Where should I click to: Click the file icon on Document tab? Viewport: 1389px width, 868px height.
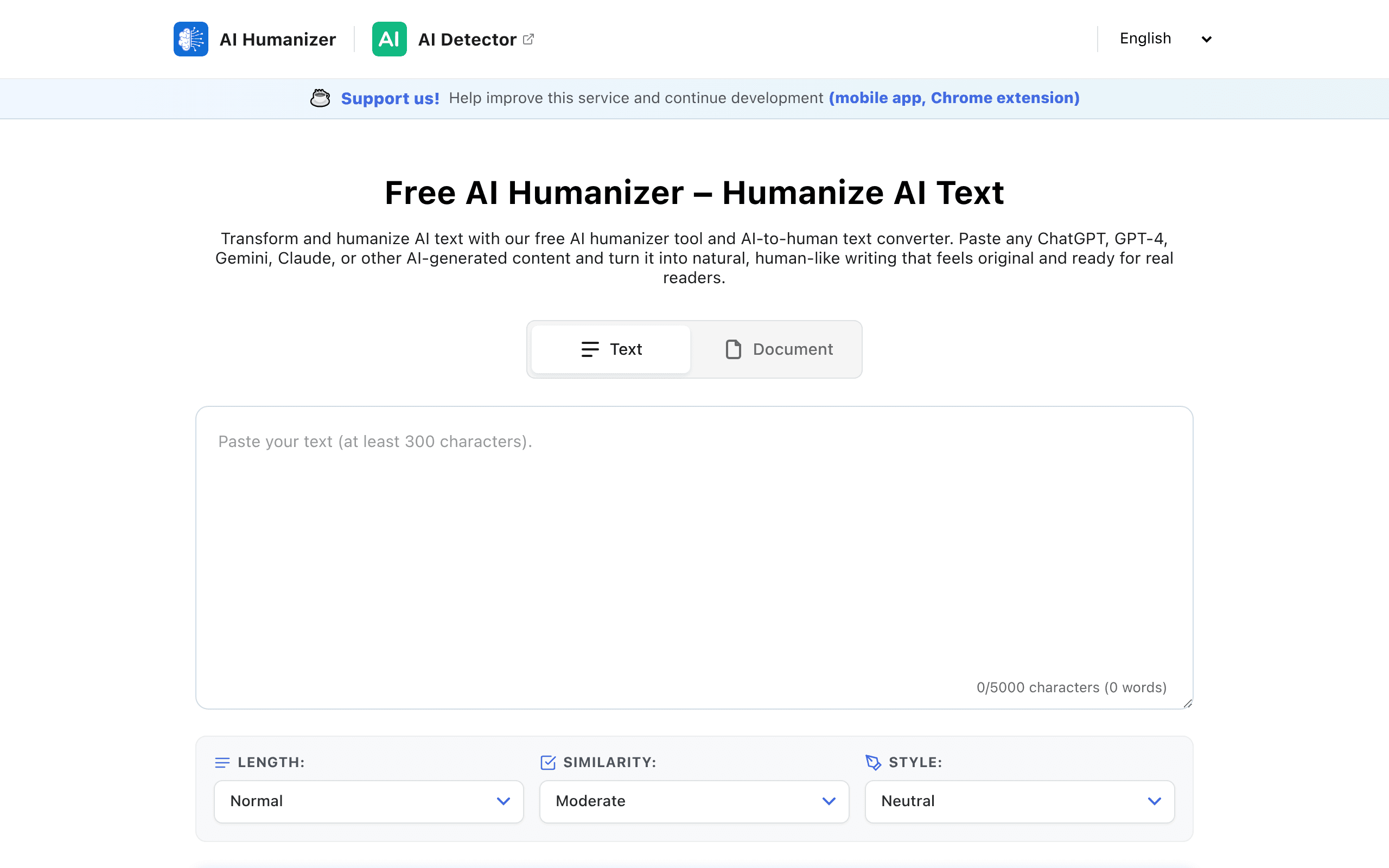[x=733, y=349]
